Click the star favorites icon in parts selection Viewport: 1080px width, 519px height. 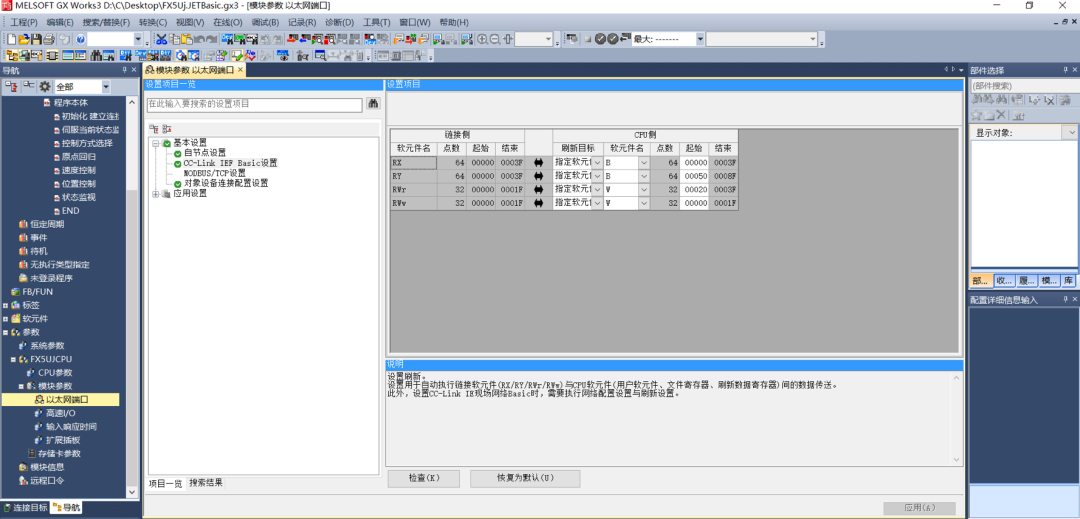click(x=976, y=115)
